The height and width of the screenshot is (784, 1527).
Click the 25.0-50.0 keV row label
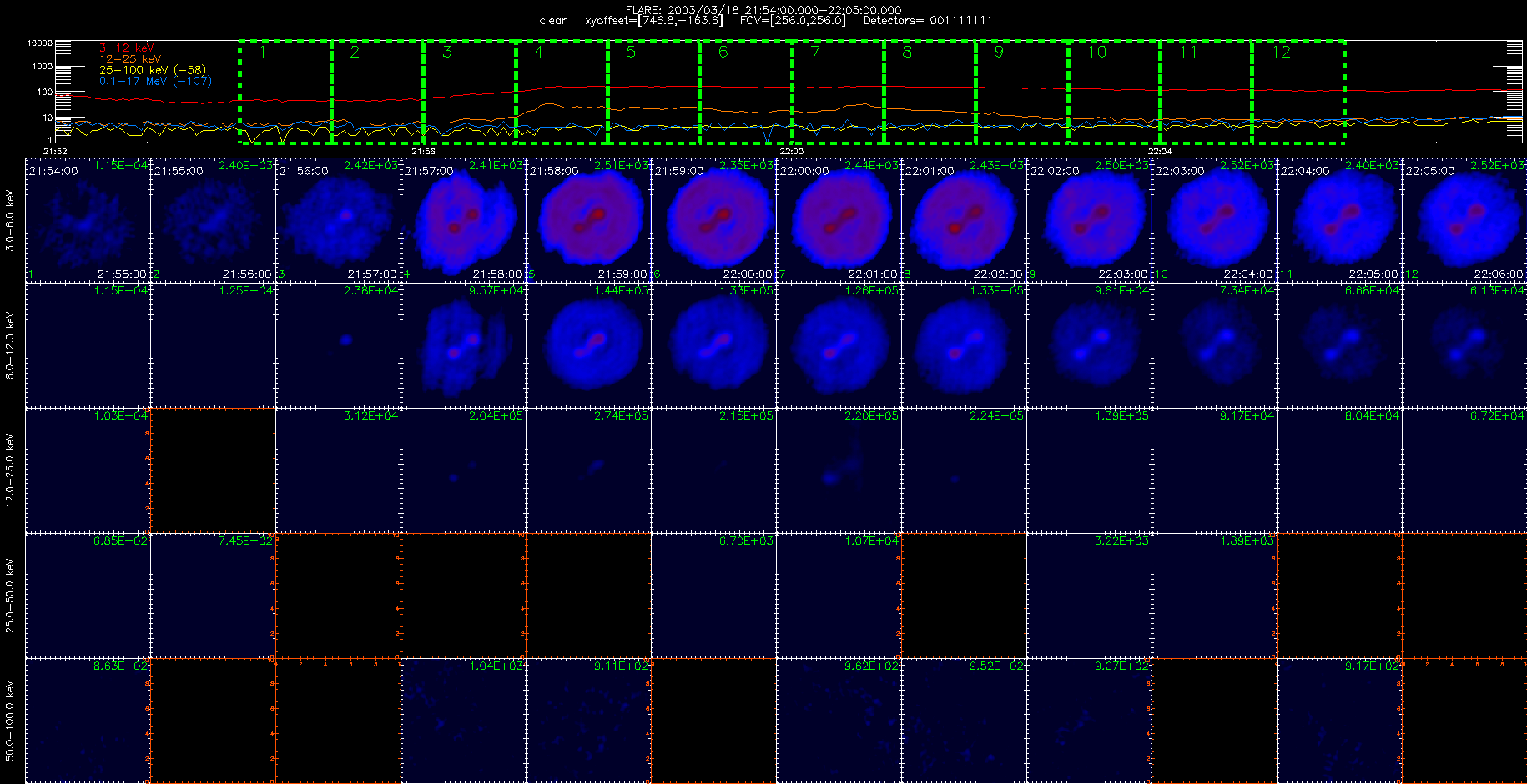tap(10, 596)
